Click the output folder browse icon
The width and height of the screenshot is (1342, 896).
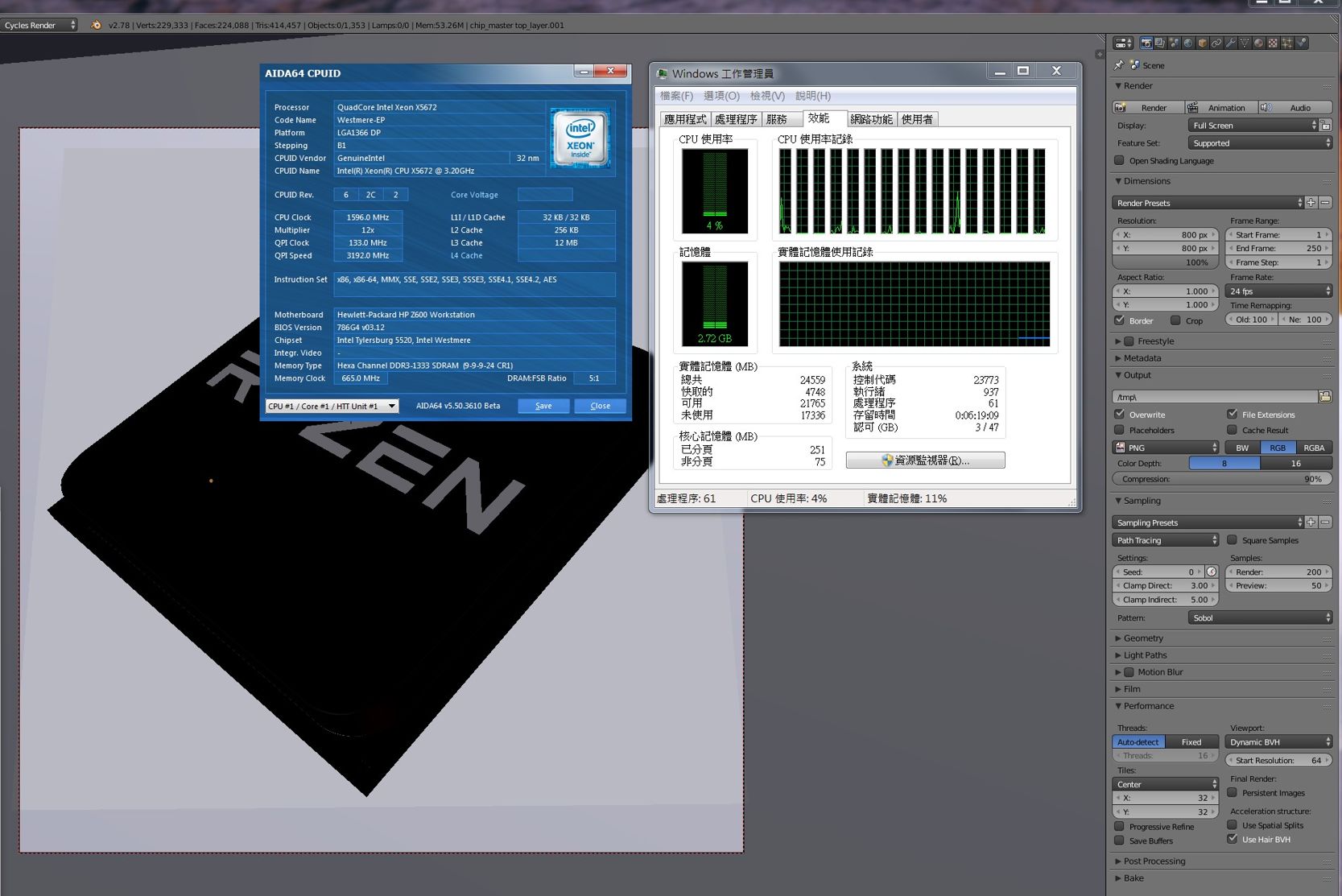pos(1324,396)
